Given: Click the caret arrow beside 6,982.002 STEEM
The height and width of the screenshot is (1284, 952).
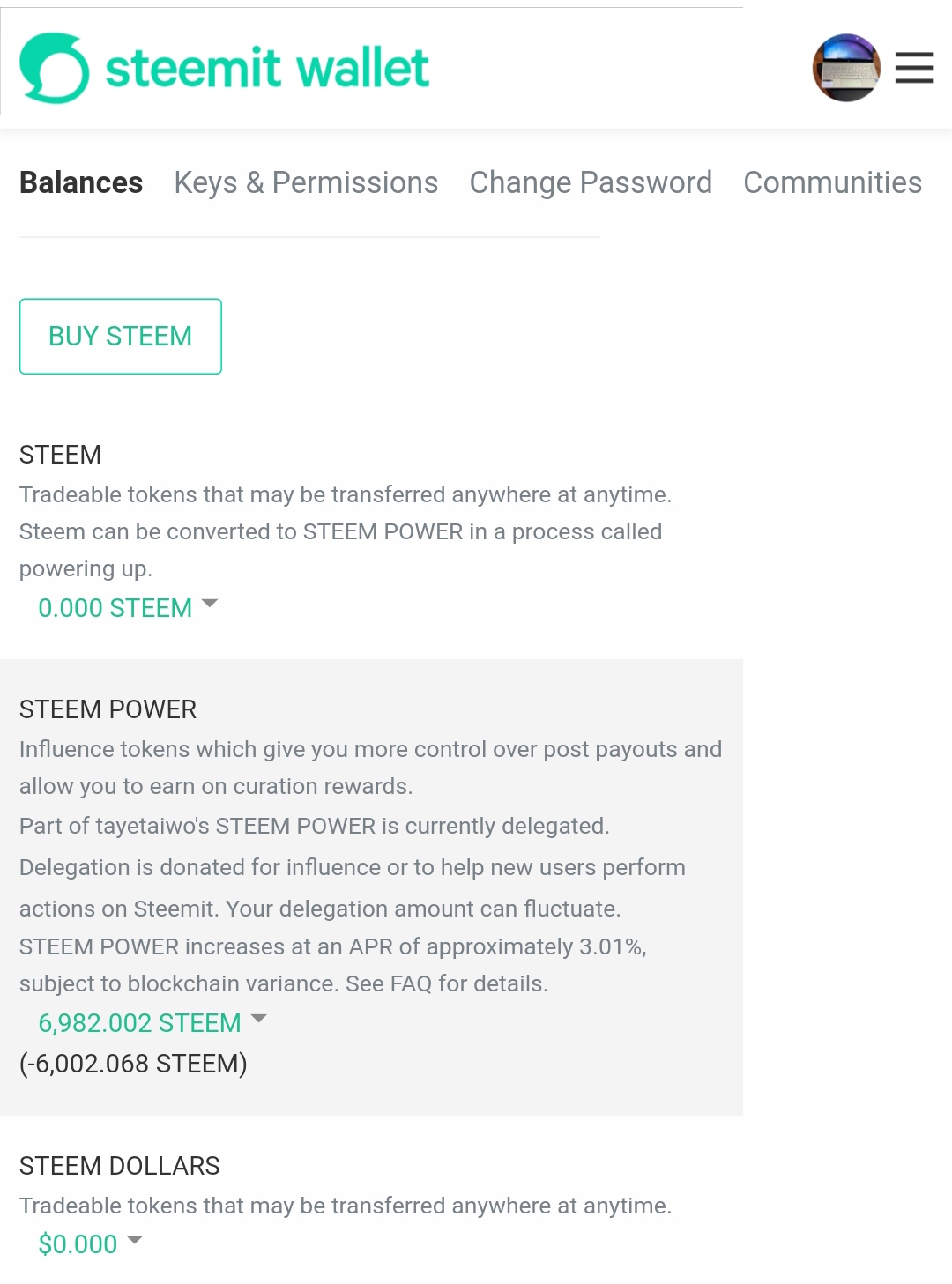Looking at the screenshot, I should point(258,1019).
